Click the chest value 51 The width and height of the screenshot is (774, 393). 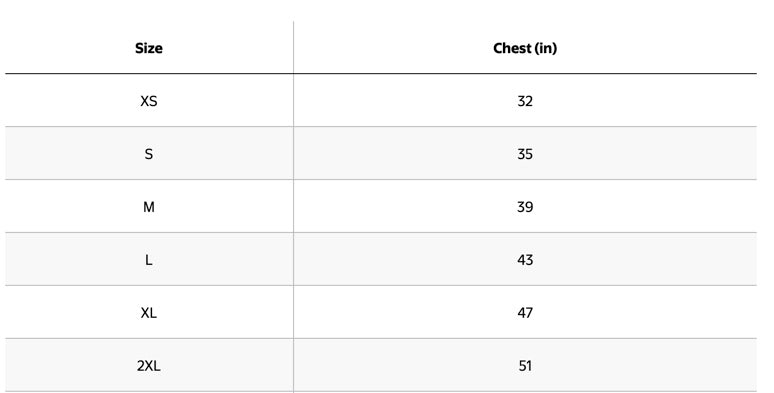[525, 366]
